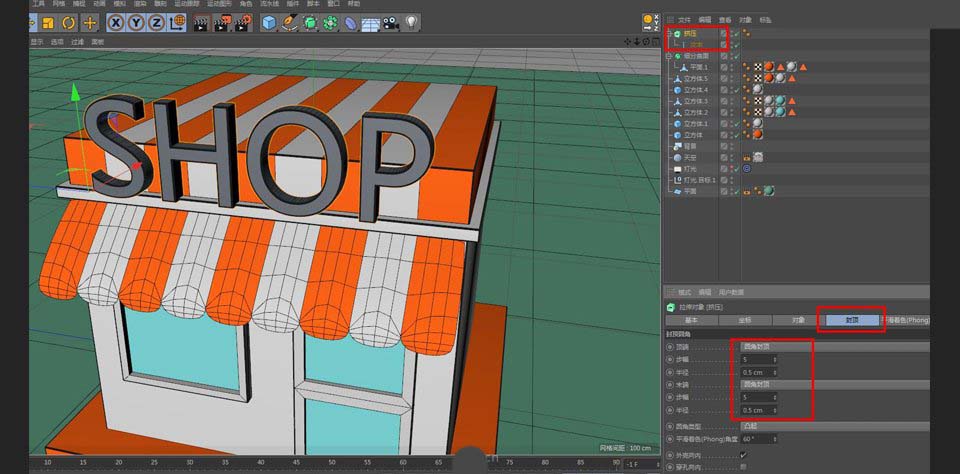Open the 文件 menu in object manager
The image size is (960, 474).
pos(684,19)
